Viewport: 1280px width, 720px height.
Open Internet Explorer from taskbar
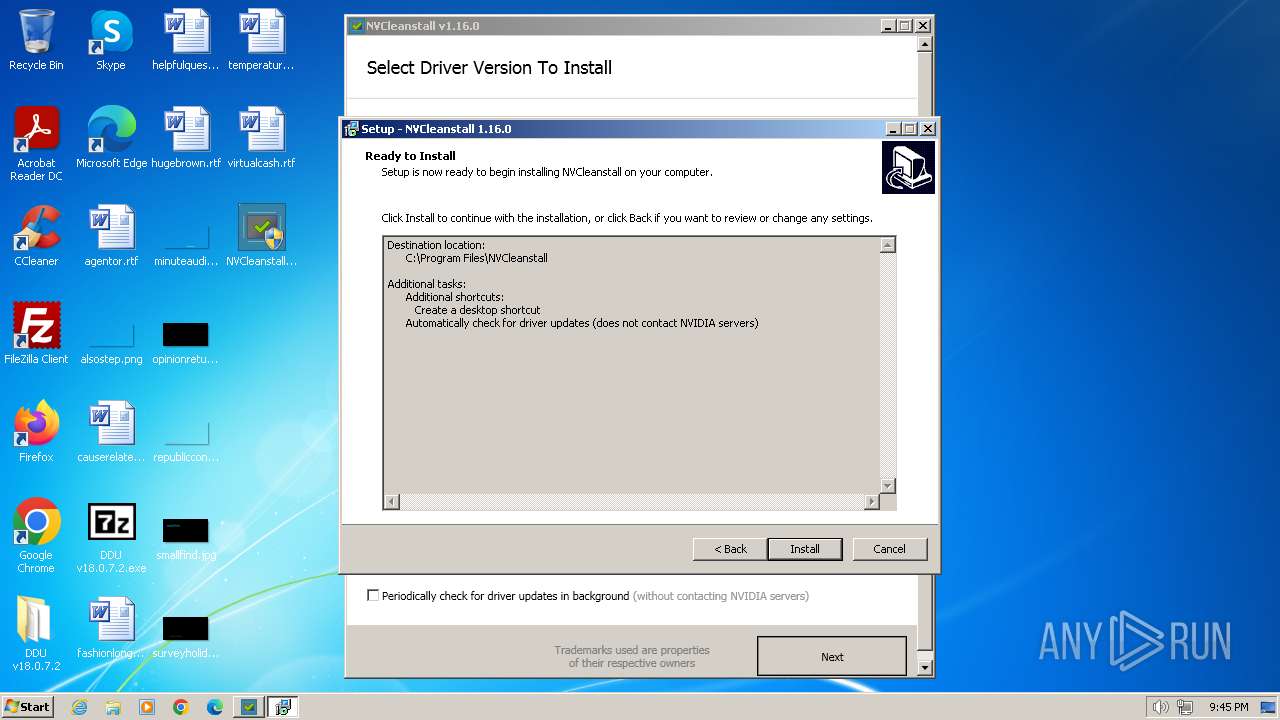[79, 707]
